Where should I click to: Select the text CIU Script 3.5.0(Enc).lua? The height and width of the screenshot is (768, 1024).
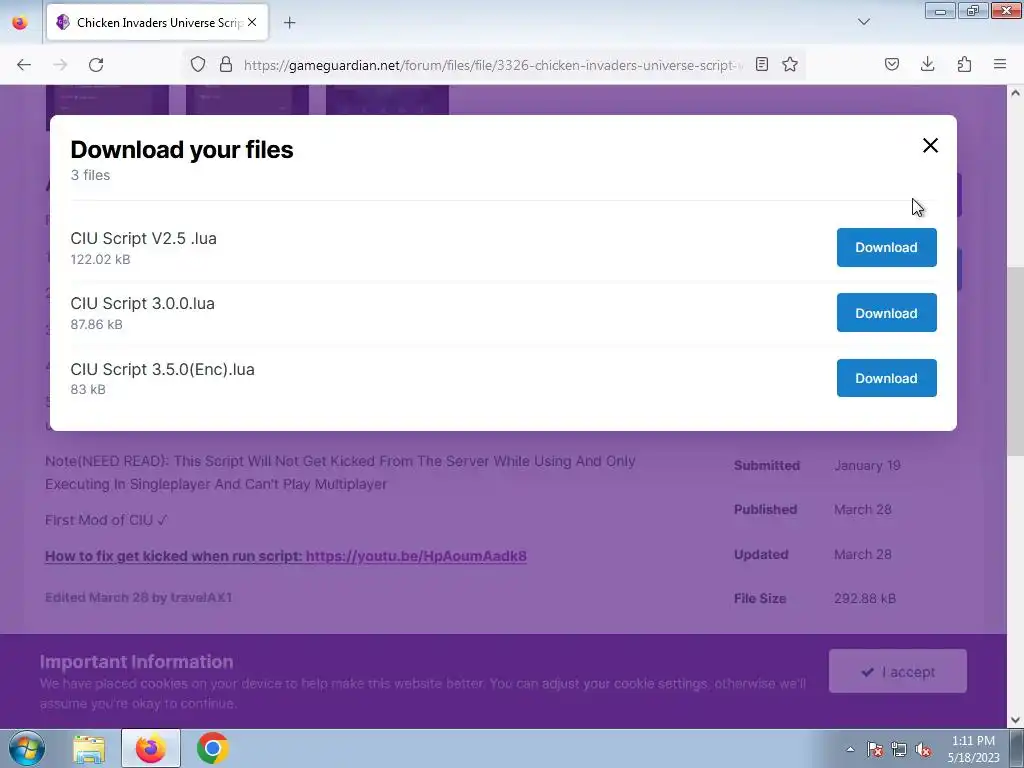[163, 369]
